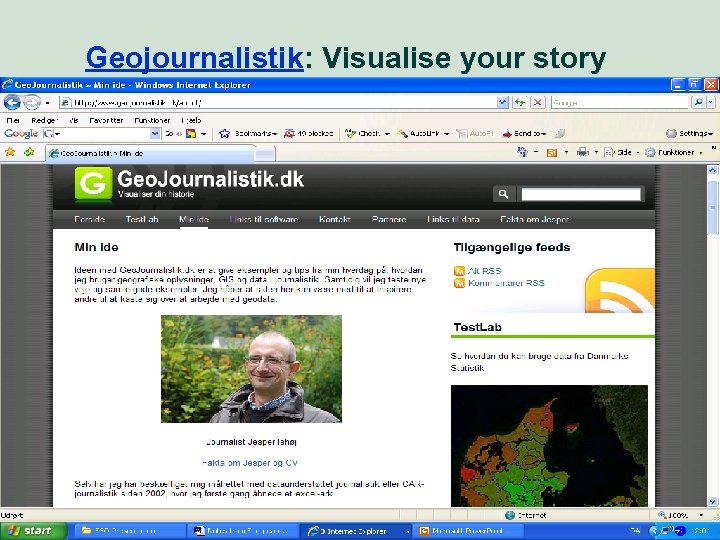
Task: Click the Refresh page icon
Action: pyautogui.click(x=520, y=102)
